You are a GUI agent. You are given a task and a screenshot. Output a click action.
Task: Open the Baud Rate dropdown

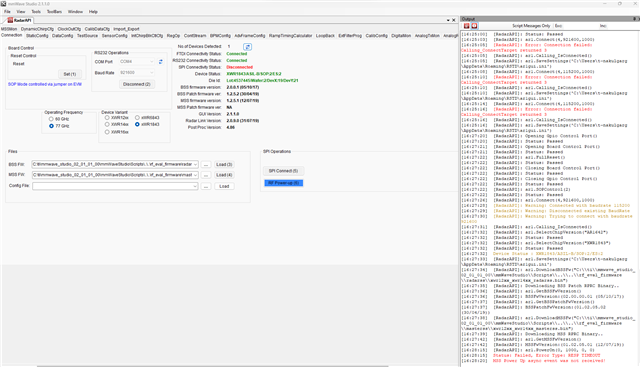tap(152, 73)
